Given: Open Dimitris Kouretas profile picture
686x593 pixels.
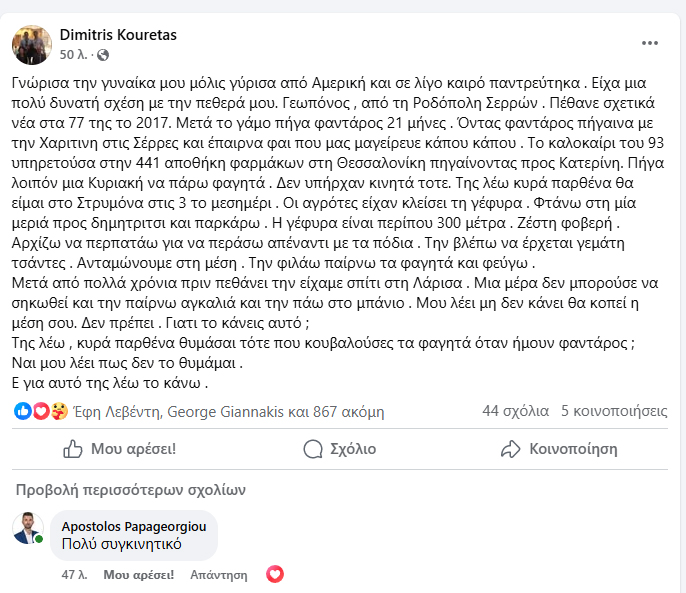Looking at the screenshot, I should coord(32,44).
